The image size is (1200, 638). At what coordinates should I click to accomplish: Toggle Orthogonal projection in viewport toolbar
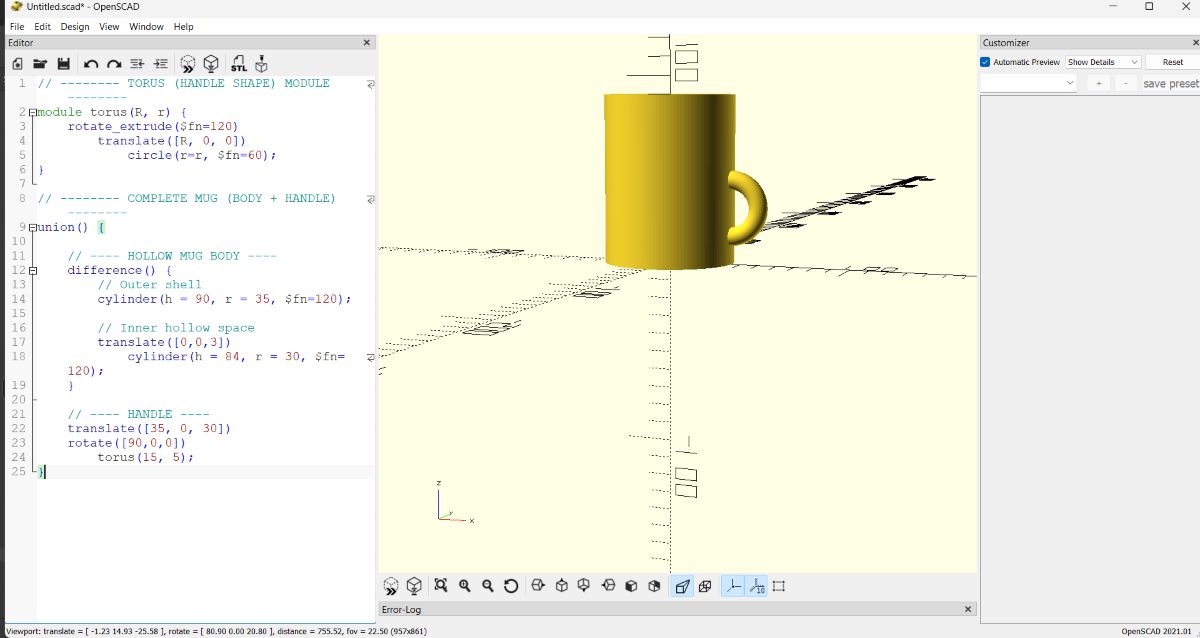pos(706,585)
